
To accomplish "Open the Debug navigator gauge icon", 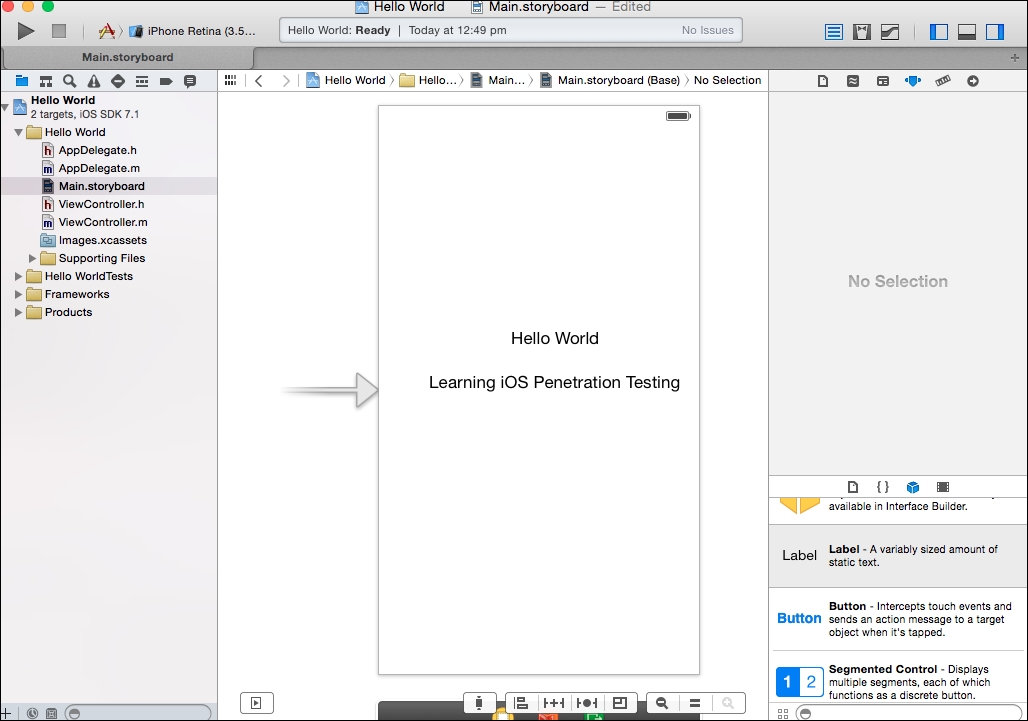I will click(141, 81).
